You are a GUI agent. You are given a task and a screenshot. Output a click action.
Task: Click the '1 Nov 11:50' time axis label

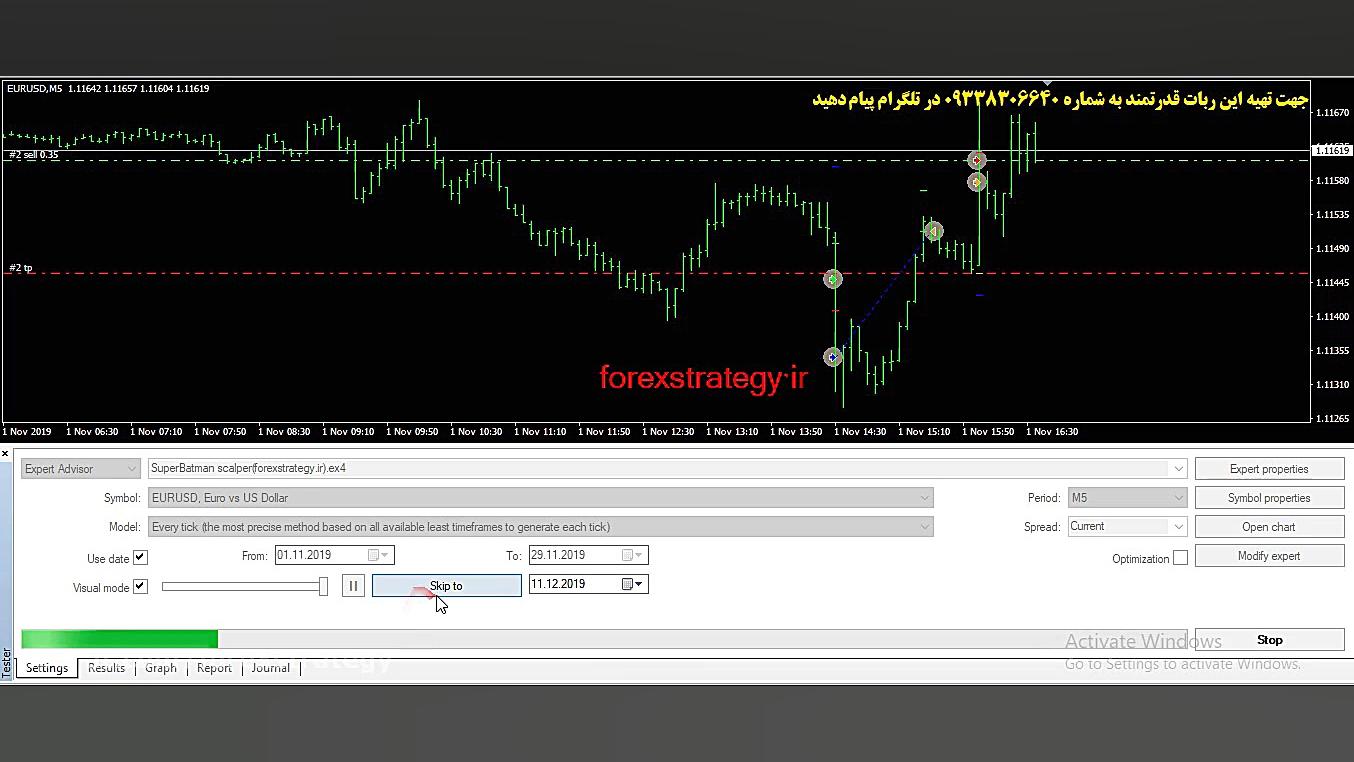coord(604,432)
